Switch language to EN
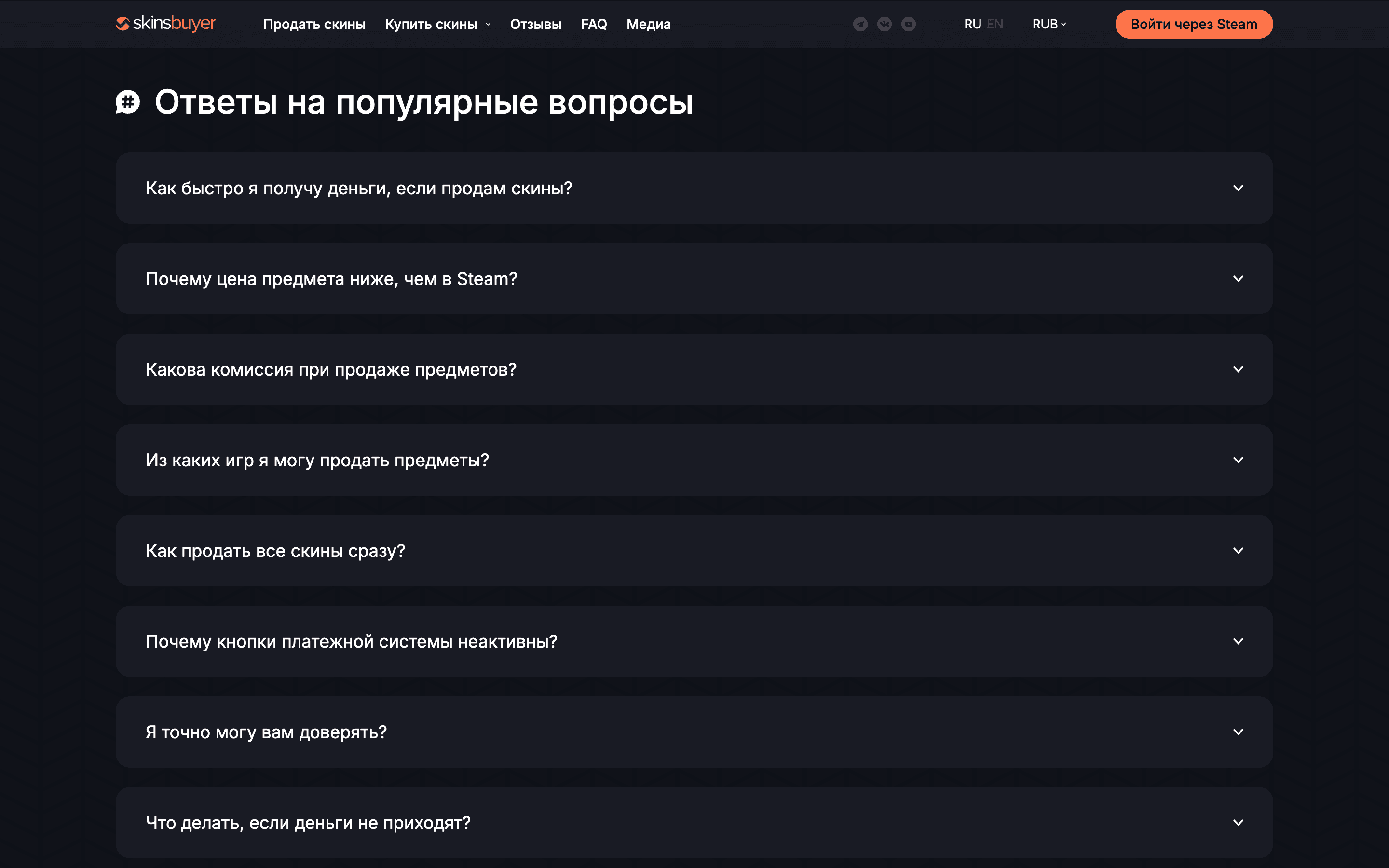 pos(994,24)
